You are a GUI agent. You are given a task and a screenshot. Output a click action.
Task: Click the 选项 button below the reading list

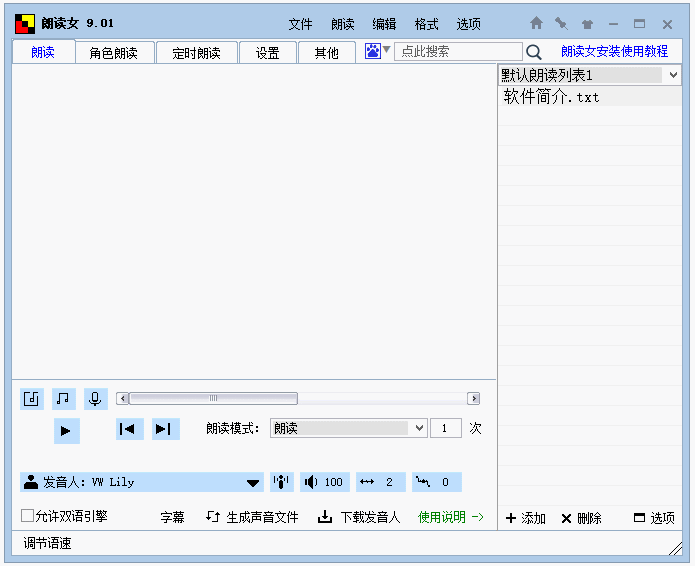coord(654,518)
